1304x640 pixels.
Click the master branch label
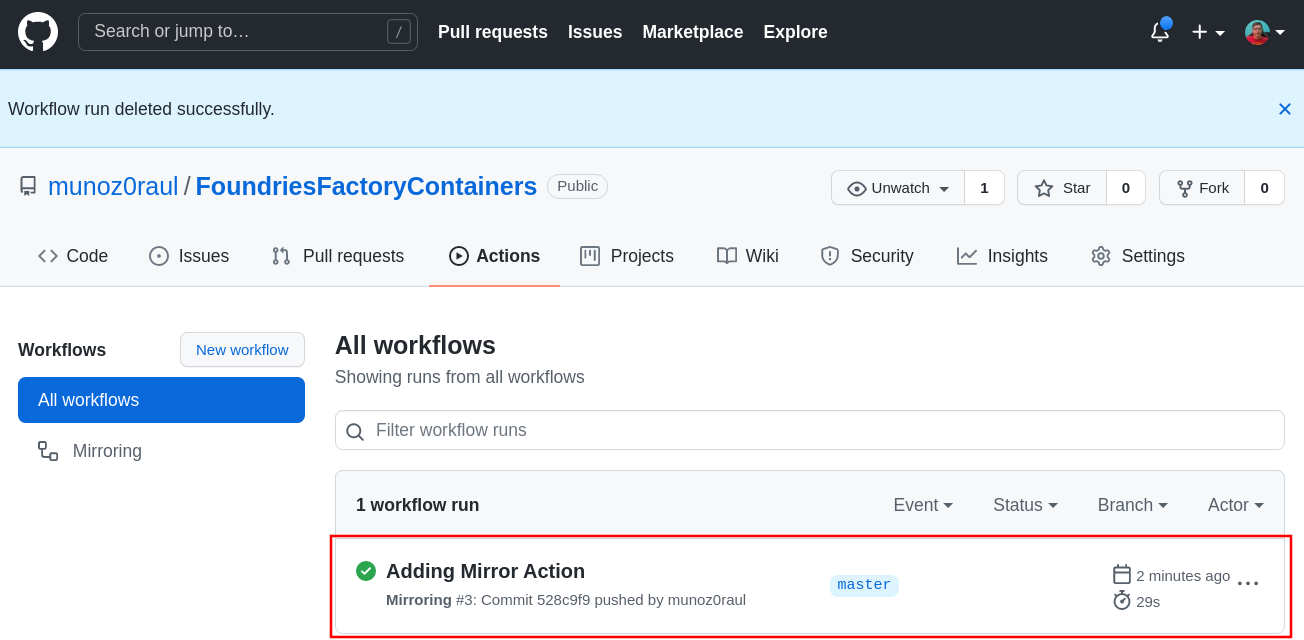pos(864,585)
